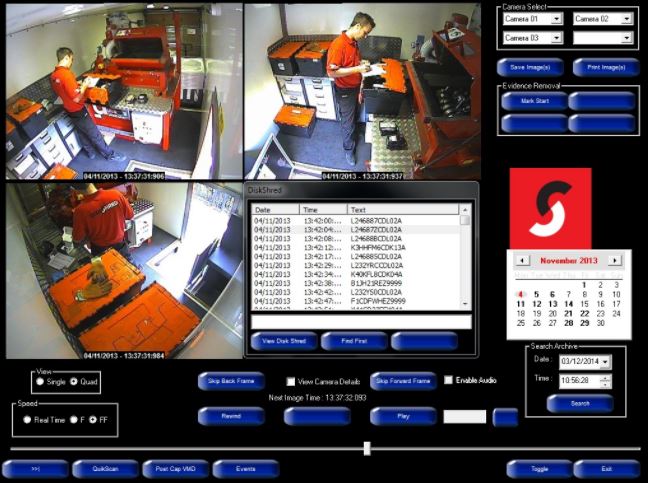Select the bottom-left camera feed
This screenshot has height=483, width=648.
coord(124,271)
